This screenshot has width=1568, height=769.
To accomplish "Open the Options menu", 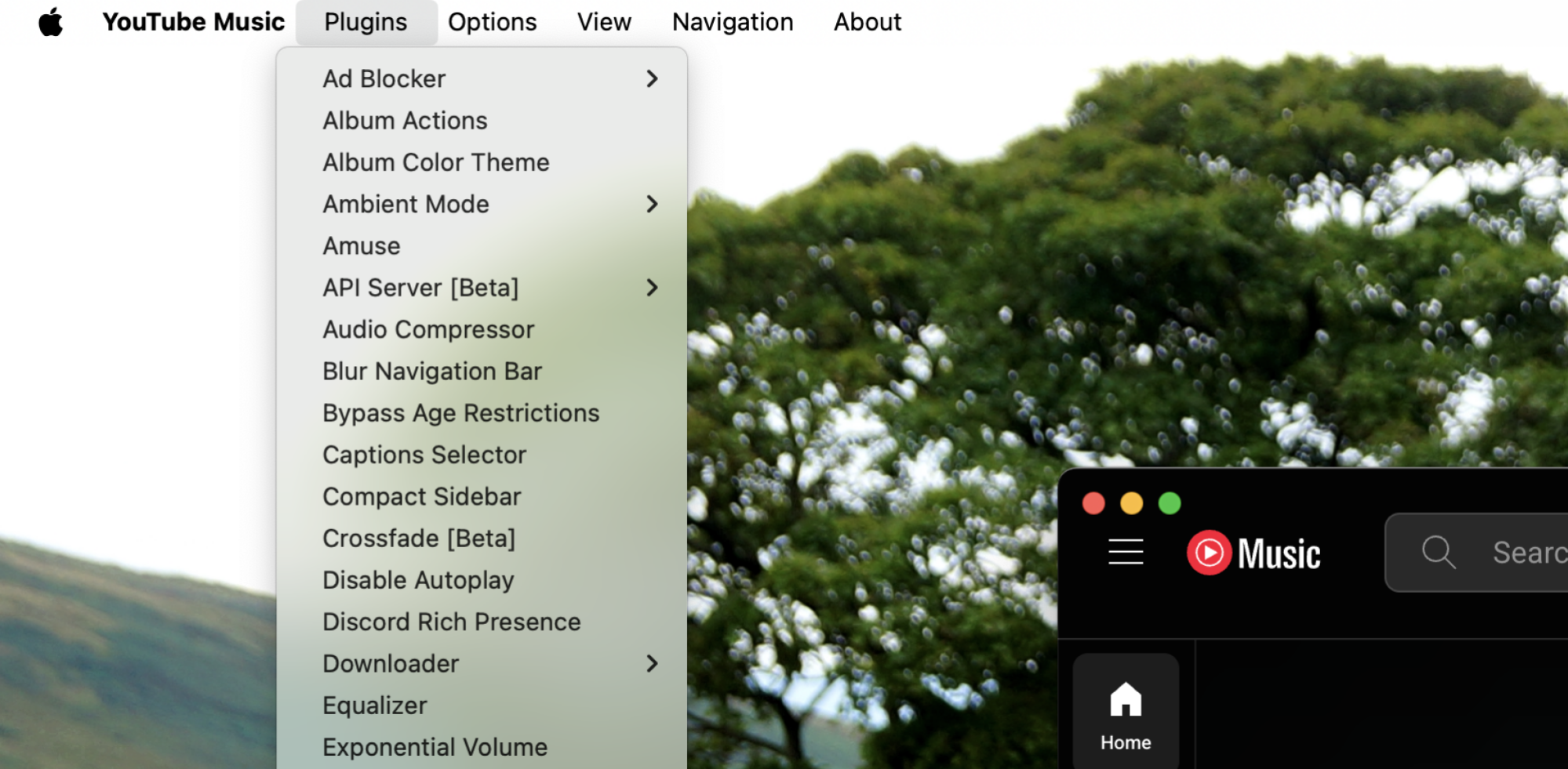I will [492, 22].
